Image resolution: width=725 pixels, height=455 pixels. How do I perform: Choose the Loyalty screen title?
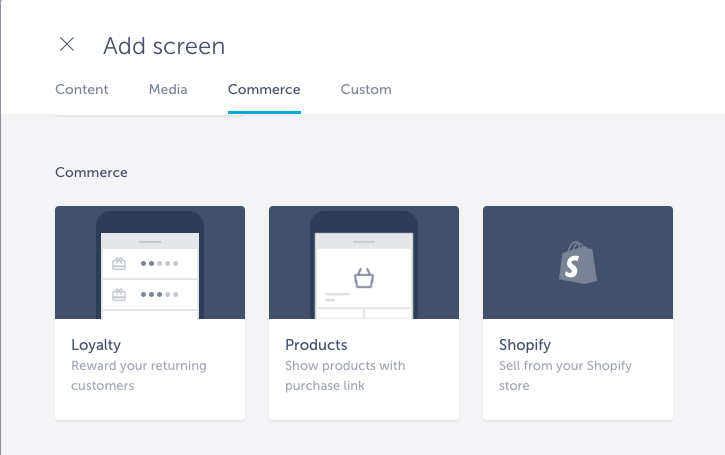tap(96, 345)
